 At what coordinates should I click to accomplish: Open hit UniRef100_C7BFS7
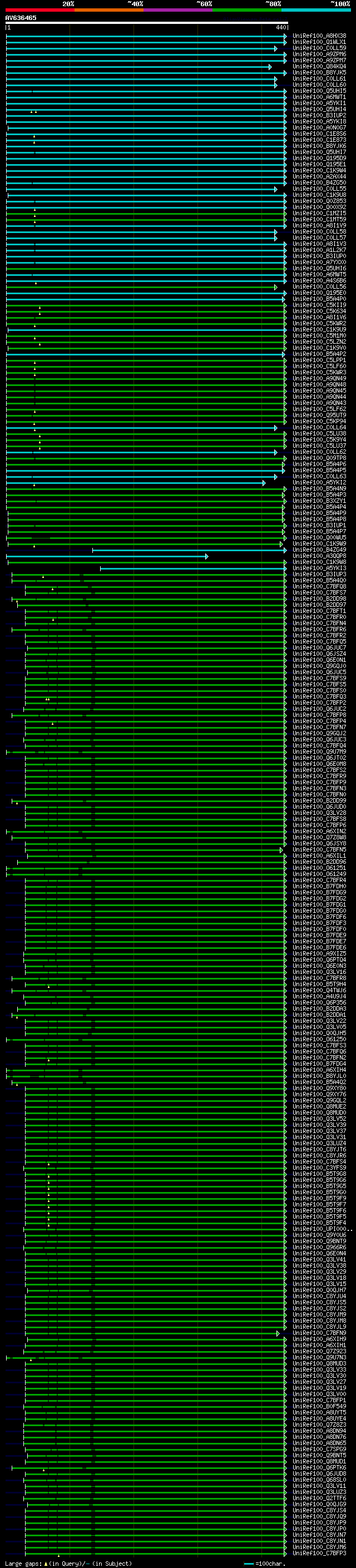[319, 592]
